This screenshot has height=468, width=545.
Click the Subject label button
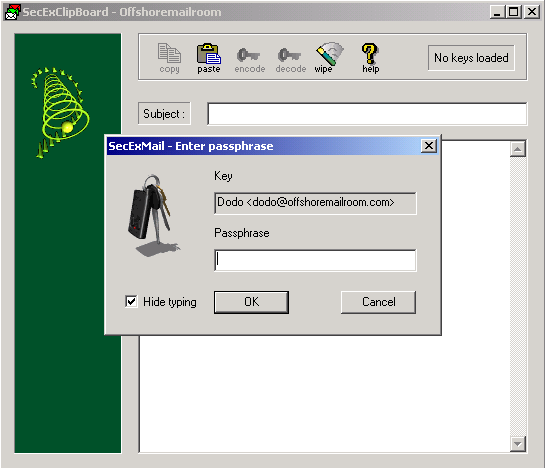[x=164, y=113]
